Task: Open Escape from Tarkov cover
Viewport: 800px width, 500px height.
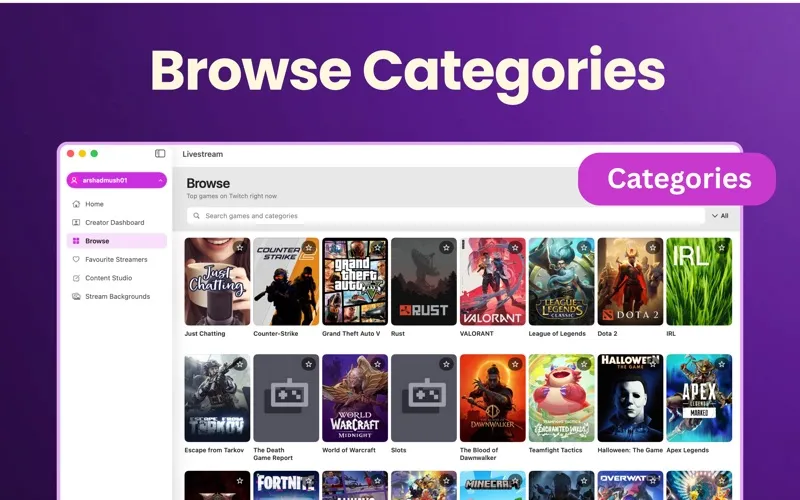Action: [x=217, y=398]
